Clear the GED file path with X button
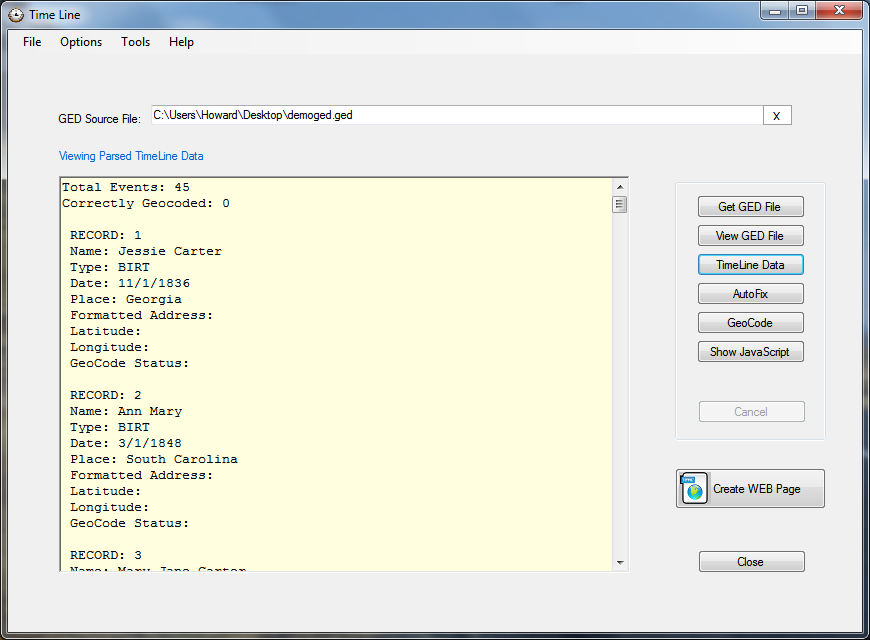 pyautogui.click(x=777, y=114)
